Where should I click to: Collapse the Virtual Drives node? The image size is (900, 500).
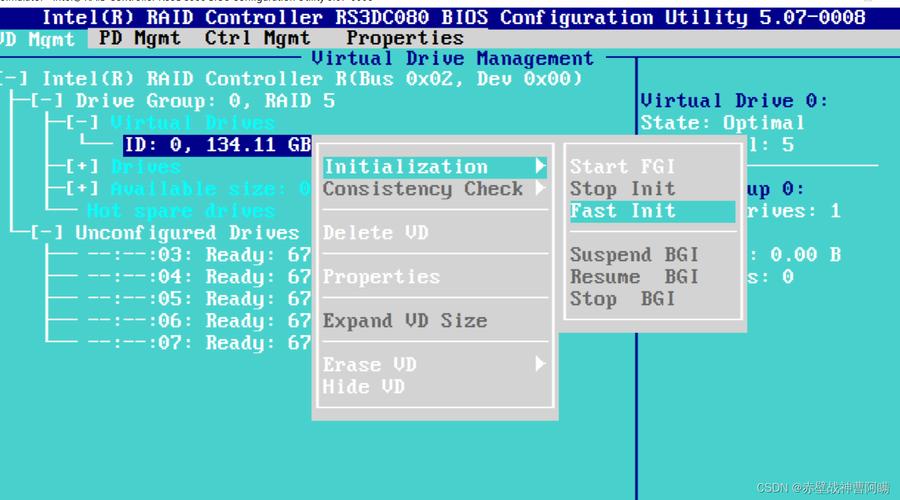point(82,123)
